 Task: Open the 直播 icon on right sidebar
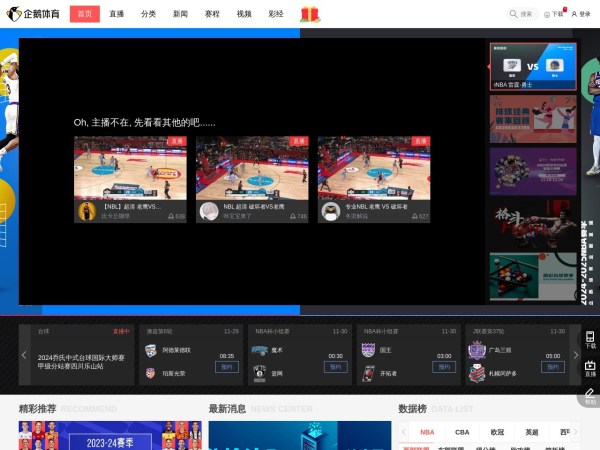point(590,368)
